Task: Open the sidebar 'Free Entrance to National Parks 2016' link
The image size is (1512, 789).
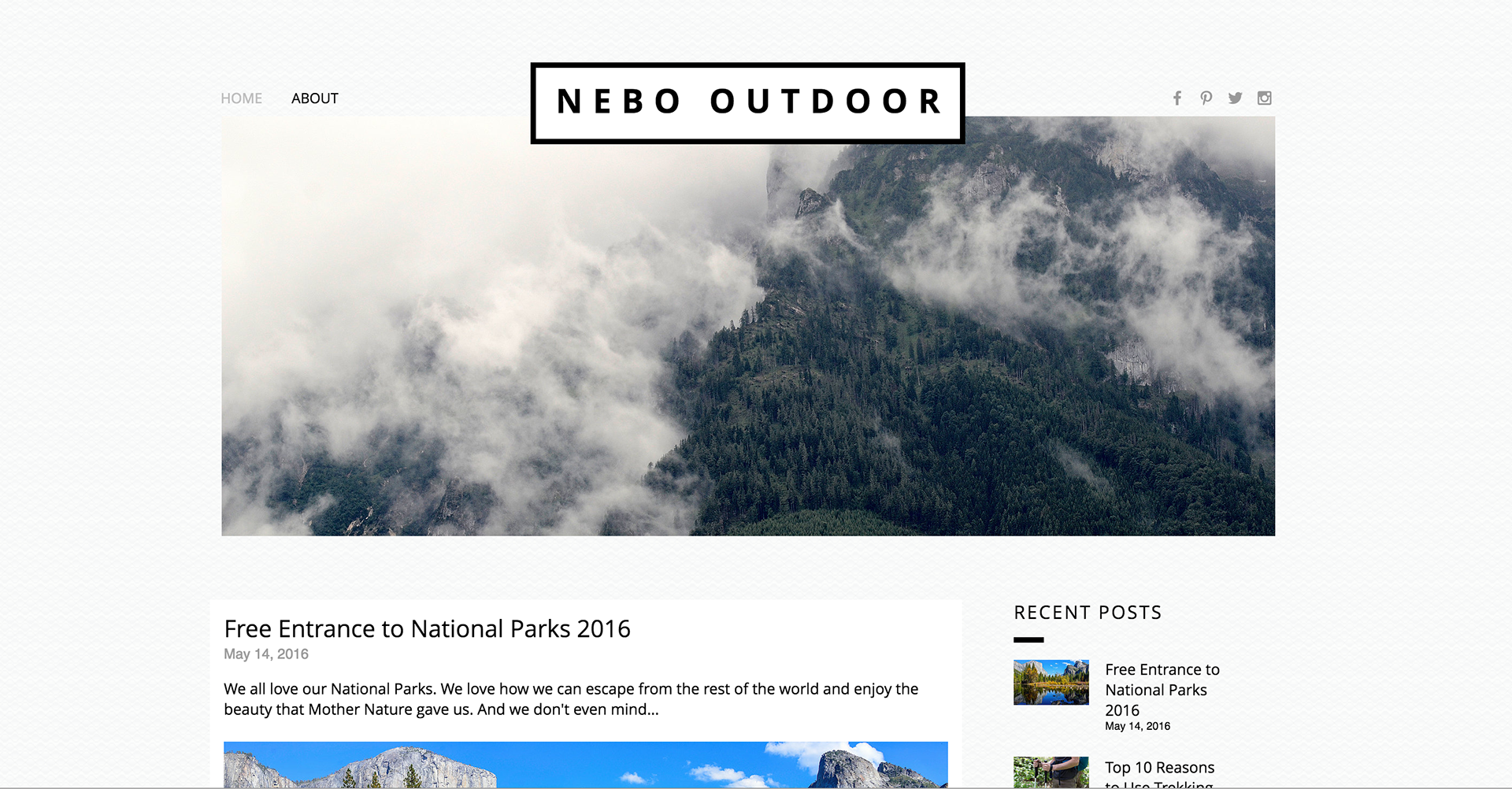Action: click(x=1162, y=690)
